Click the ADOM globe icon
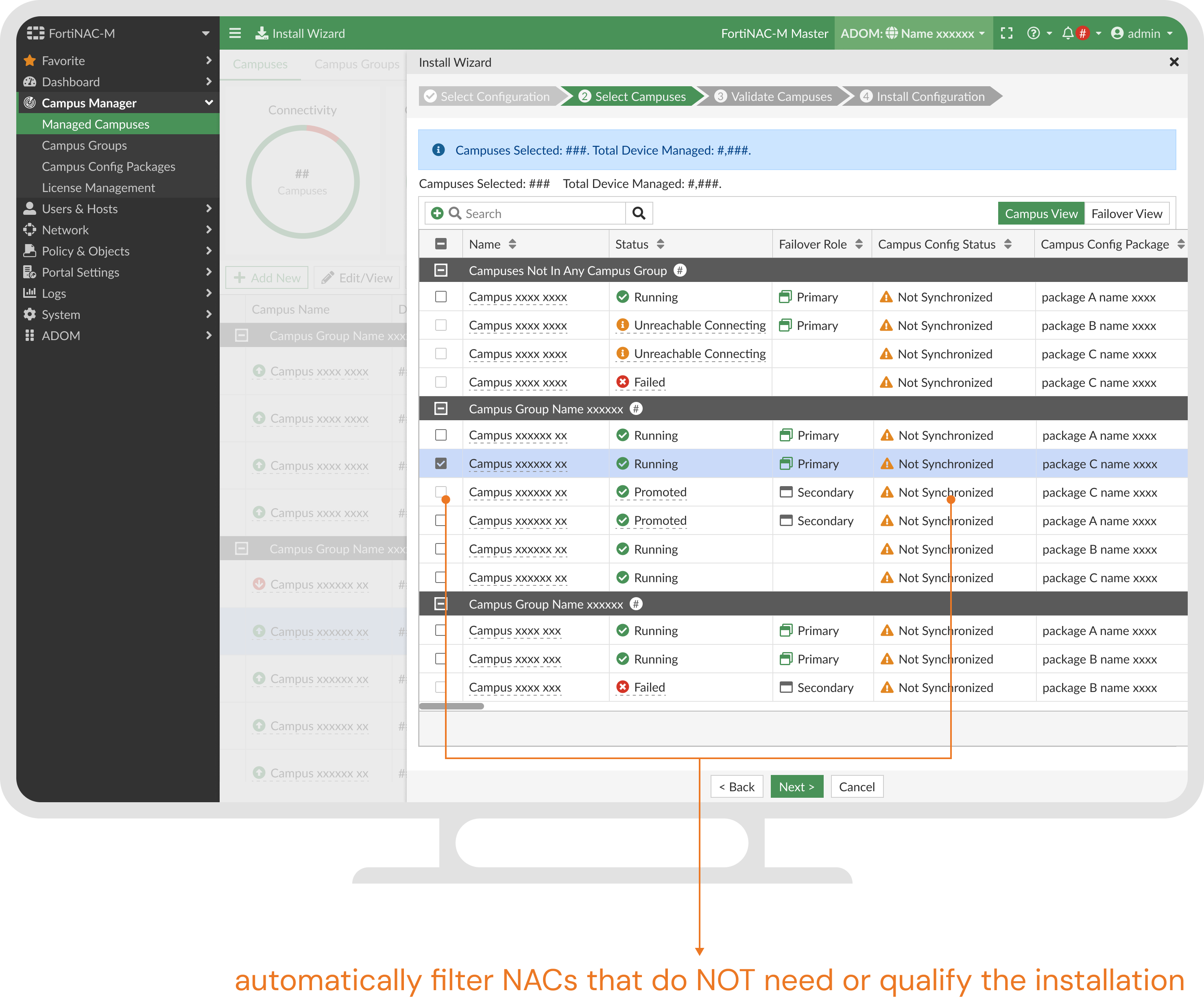Viewport: 1204px width, 1004px height. click(892, 33)
